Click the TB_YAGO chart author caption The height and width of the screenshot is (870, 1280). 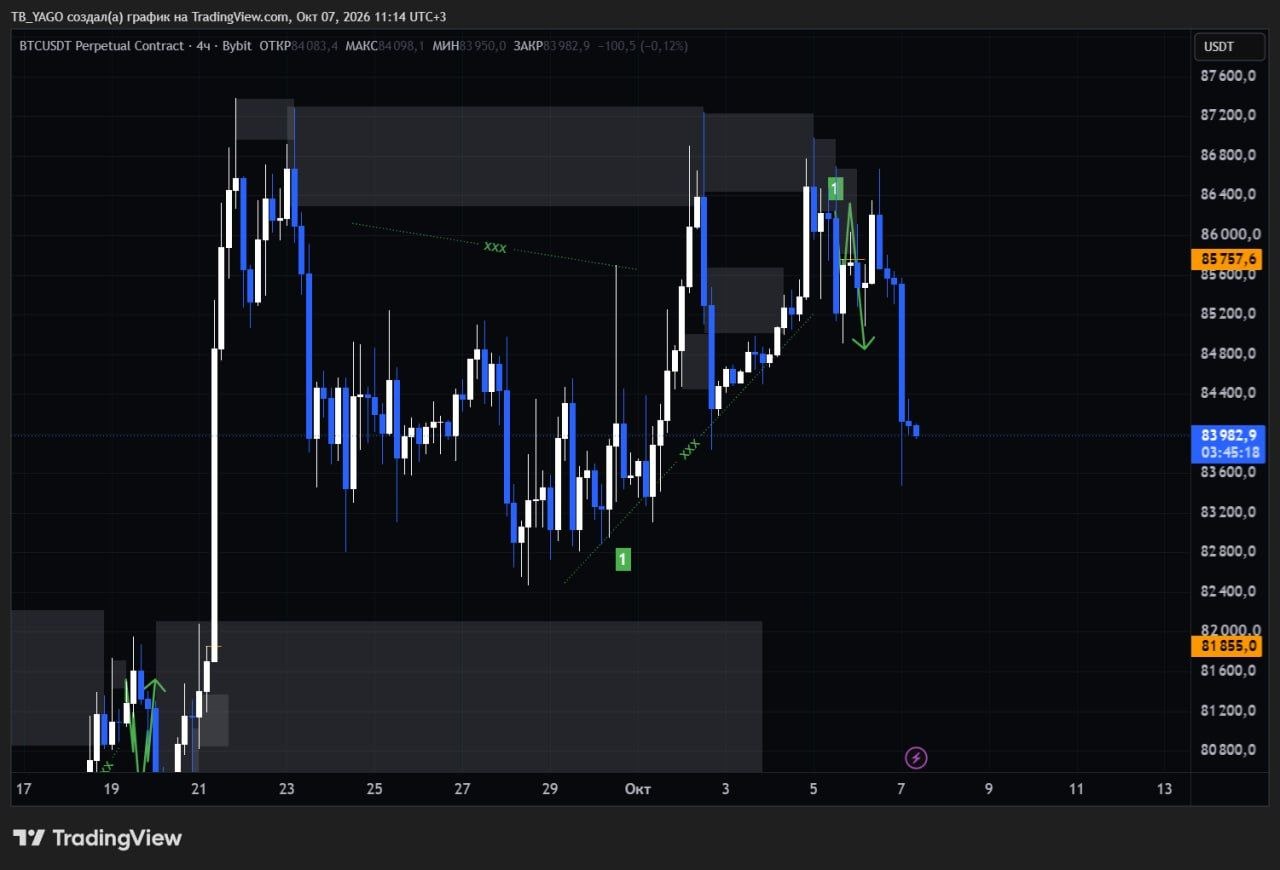click(229, 16)
